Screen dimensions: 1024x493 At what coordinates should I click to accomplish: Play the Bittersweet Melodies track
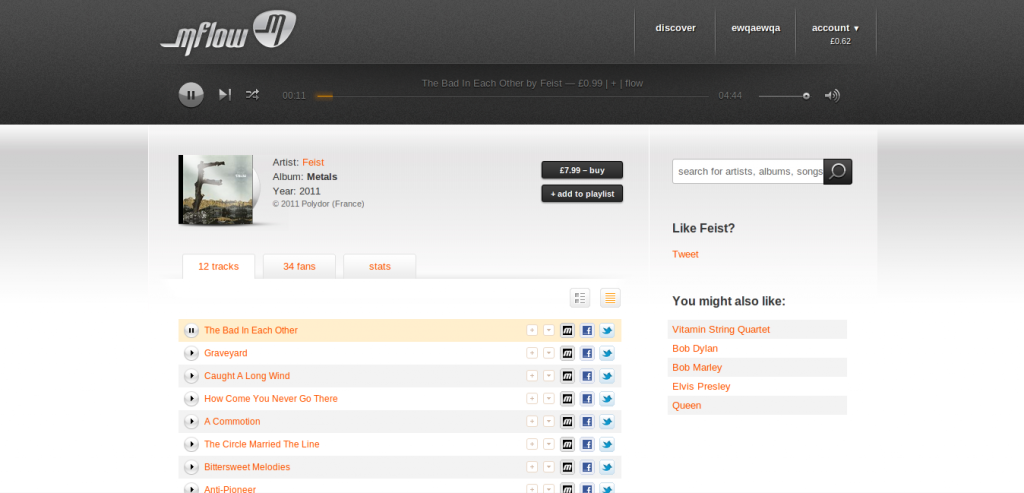[x=191, y=468]
